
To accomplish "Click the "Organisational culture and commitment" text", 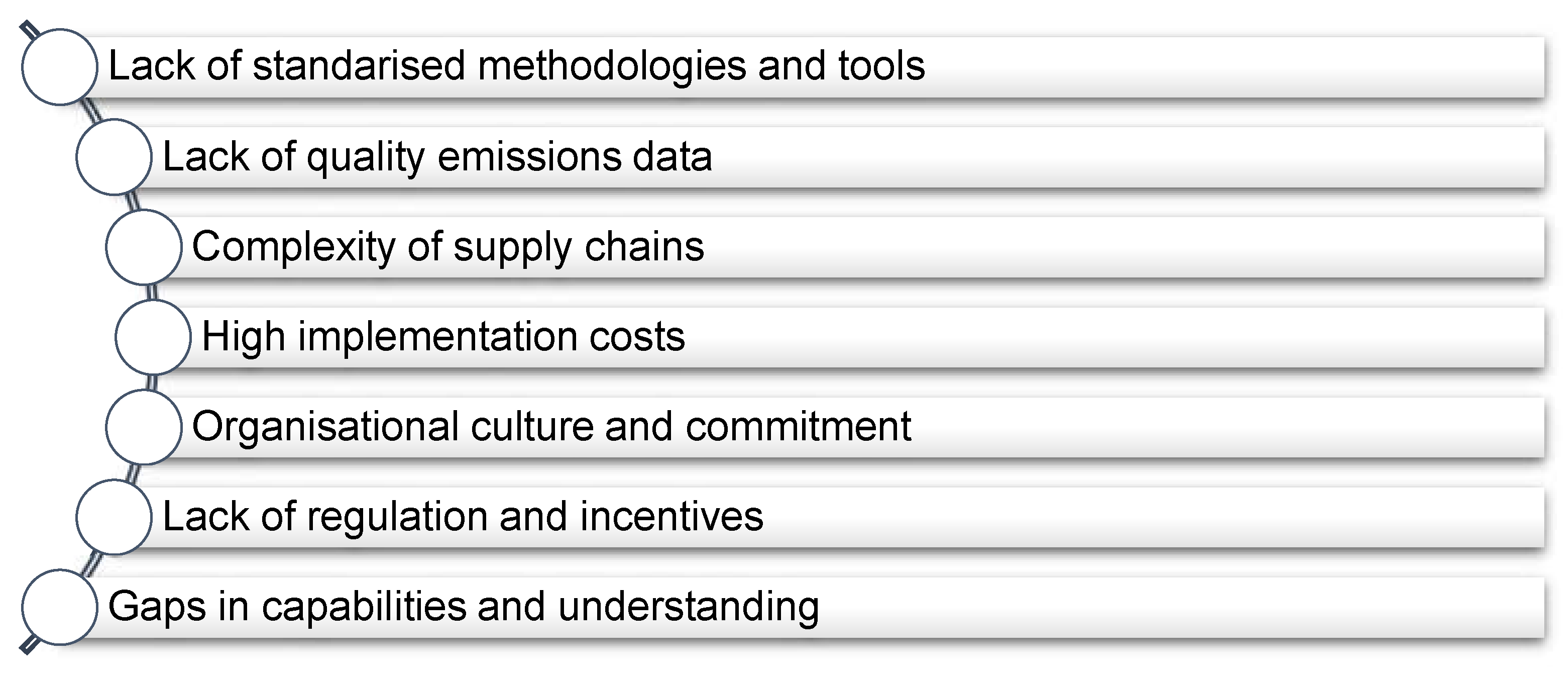I will pos(551,426).
